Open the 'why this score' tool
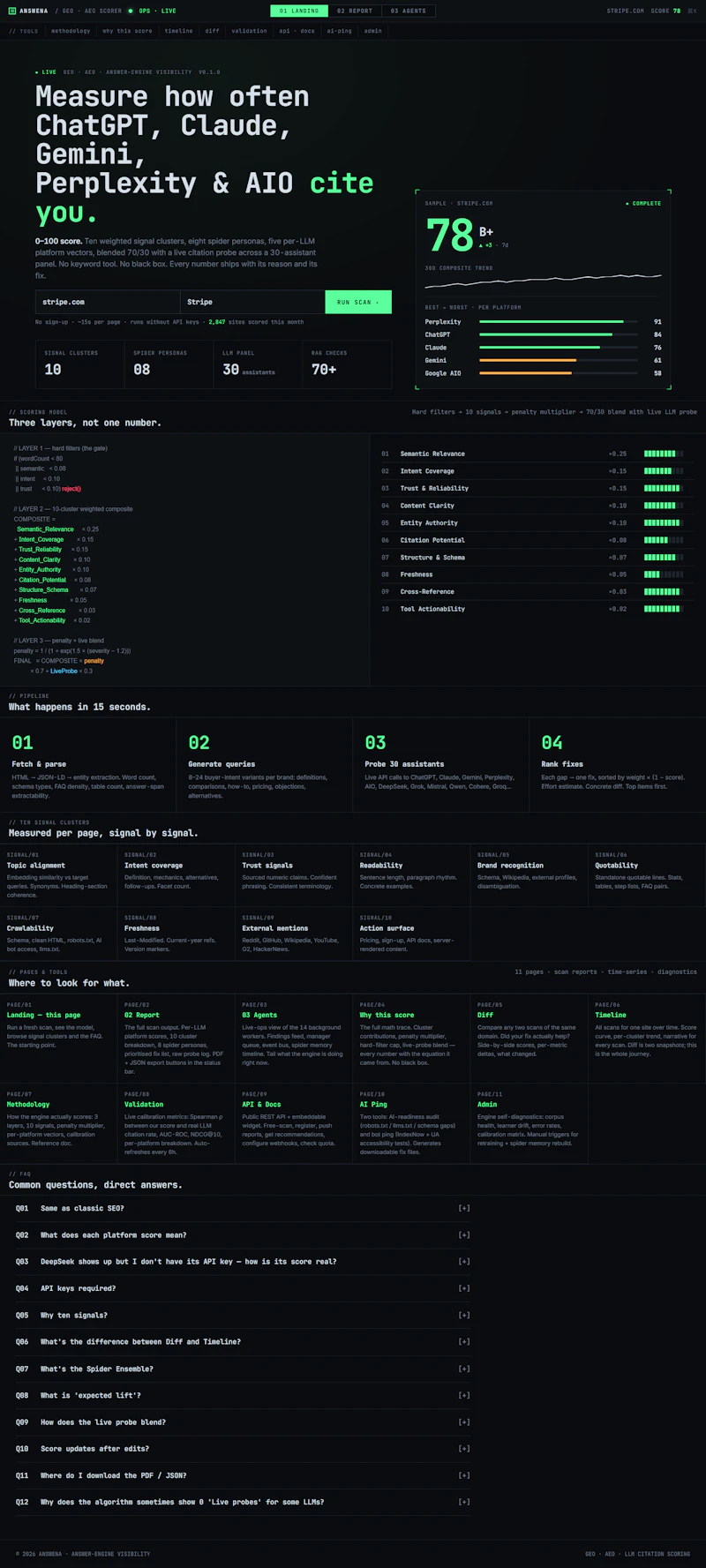This screenshot has width=706, height=1568. pyautogui.click(x=127, y=31)
